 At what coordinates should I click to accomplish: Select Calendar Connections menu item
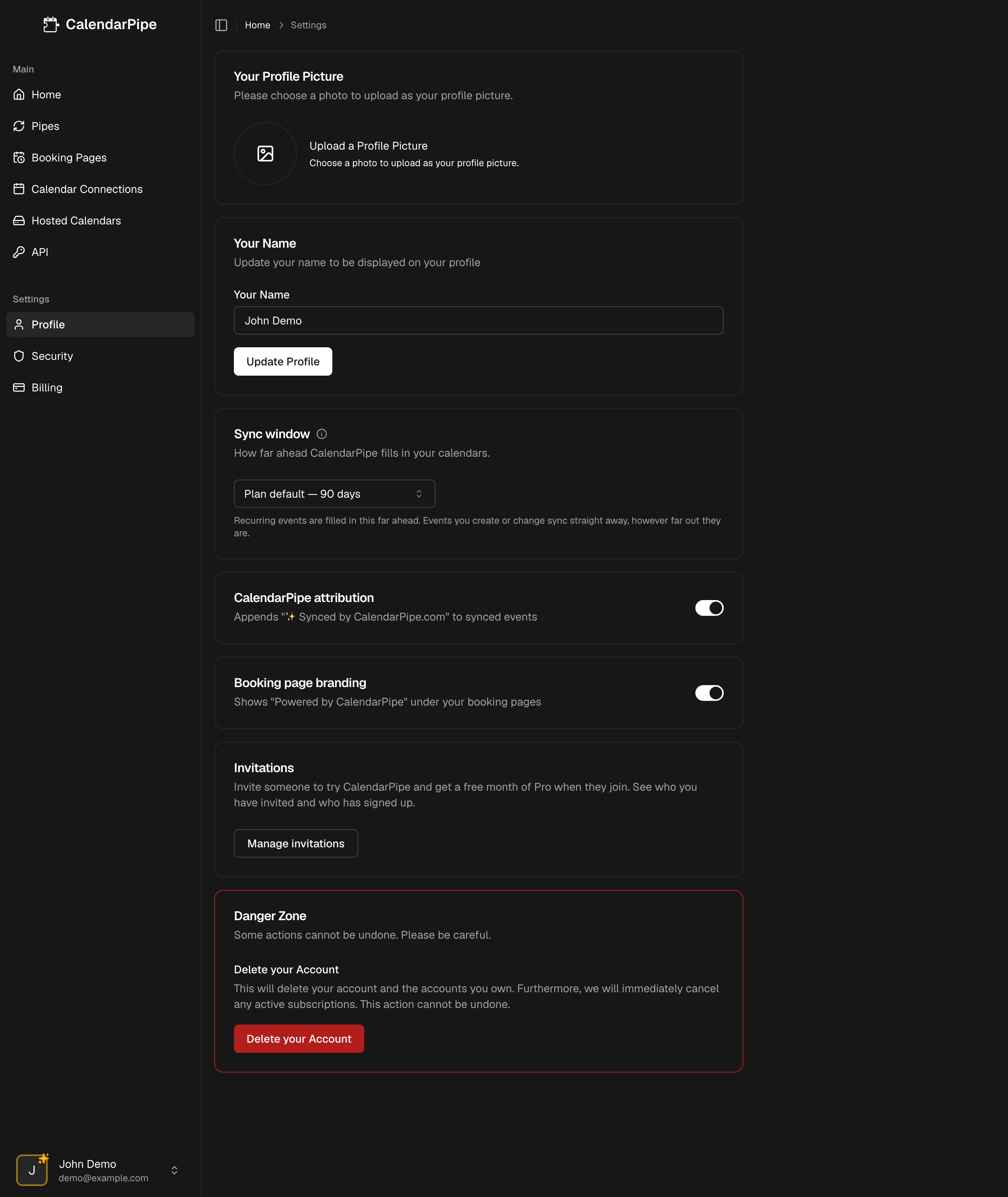click(100, 189)
